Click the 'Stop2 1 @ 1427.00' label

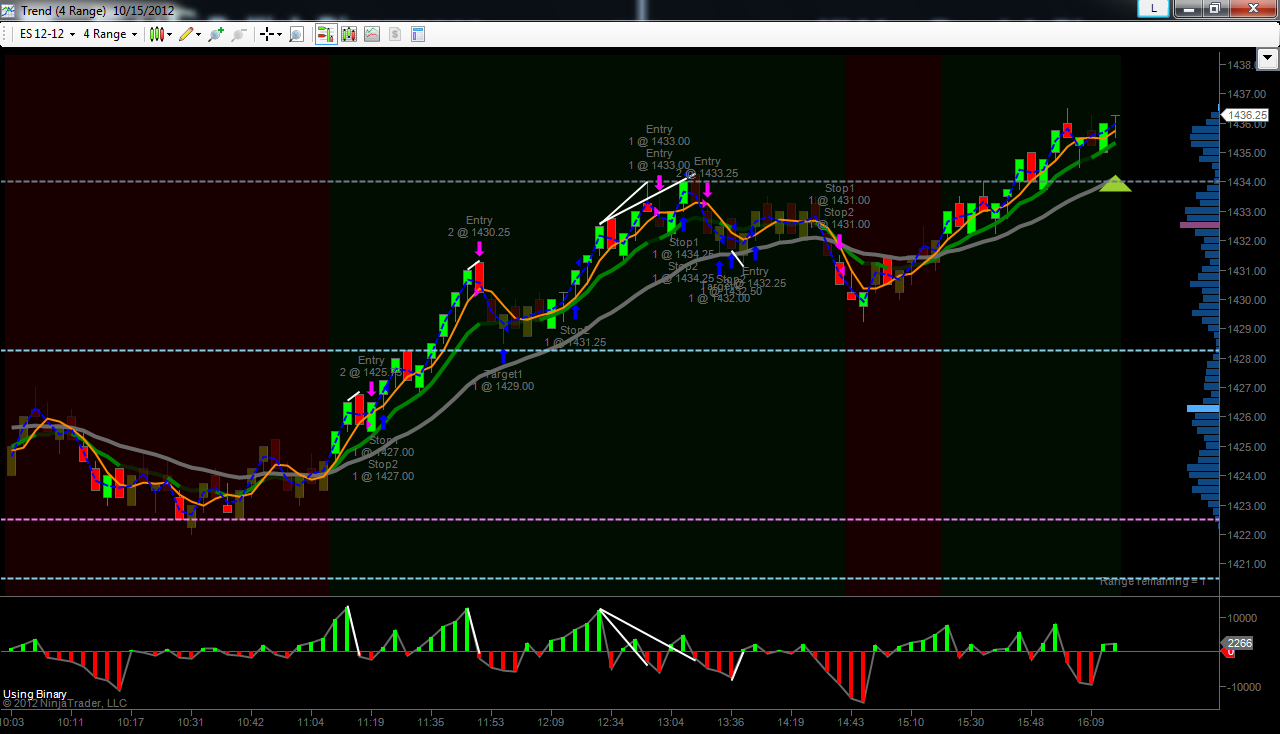point(383,470)
